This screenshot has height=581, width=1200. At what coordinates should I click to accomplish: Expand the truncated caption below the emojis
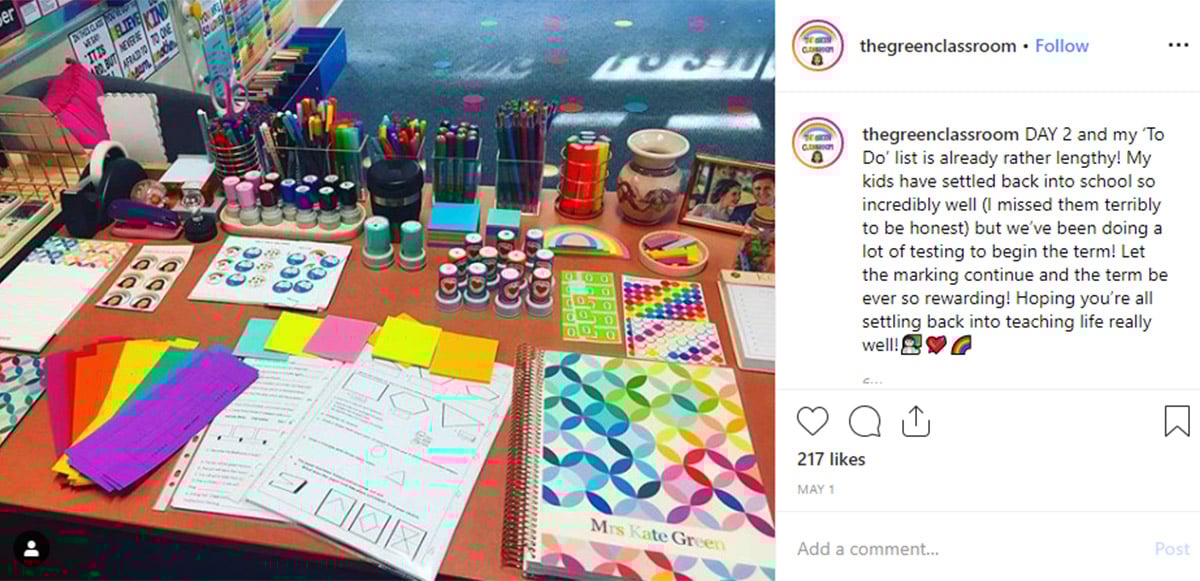[871, 379]
